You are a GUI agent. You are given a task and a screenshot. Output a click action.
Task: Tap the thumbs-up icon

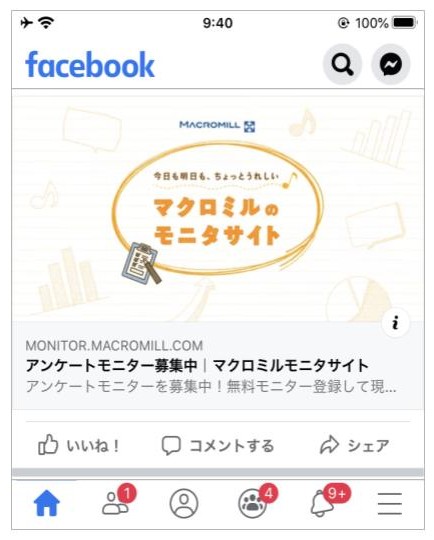(x=48, y=445)
